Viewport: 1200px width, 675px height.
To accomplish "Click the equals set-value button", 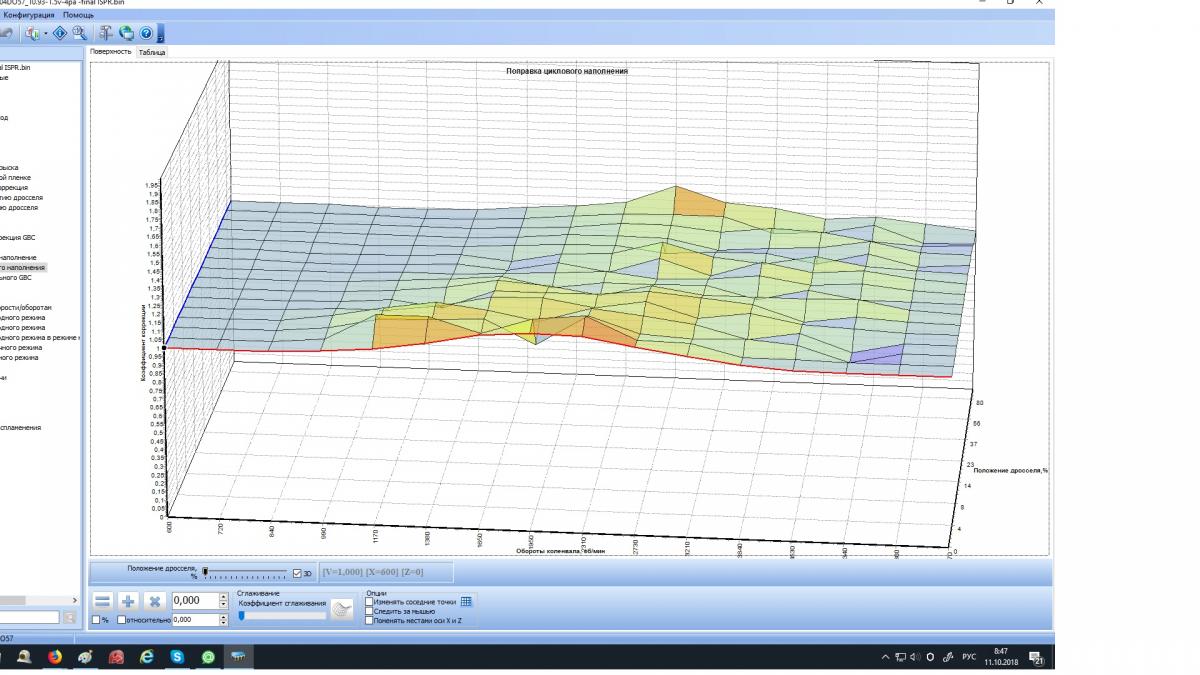I will tap(102, 601).
